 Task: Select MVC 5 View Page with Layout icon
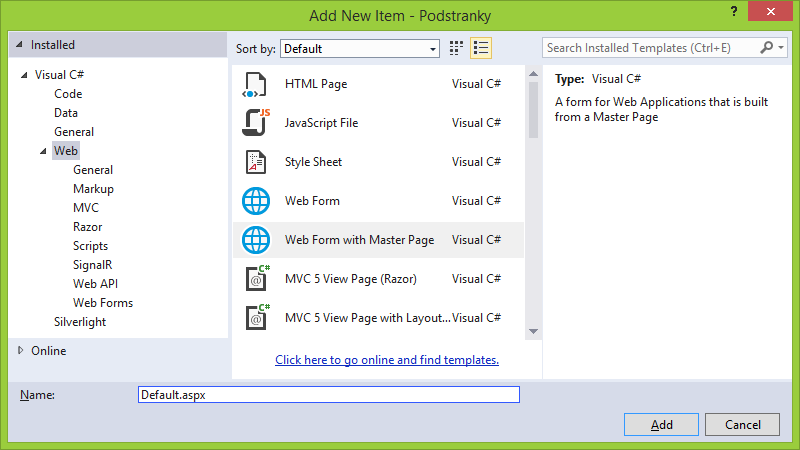[x=257, y=317]
